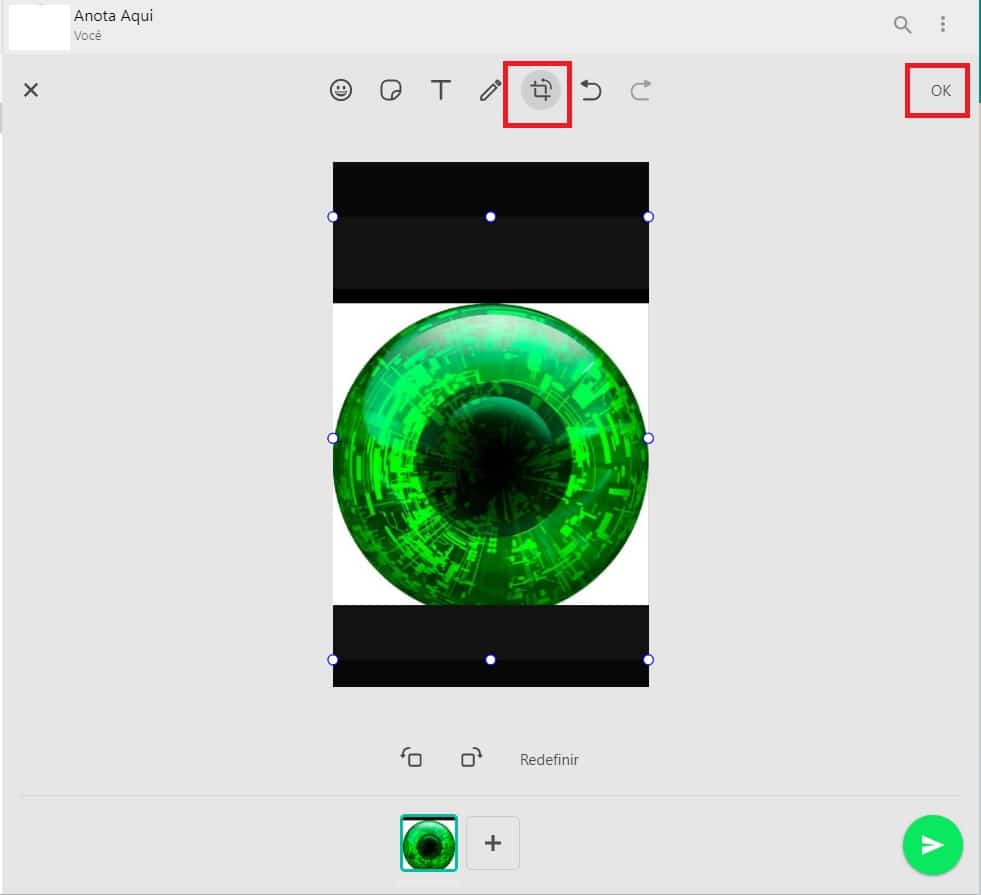The height and width of the screenshot is (895, 981).
Task: Select the pencil drawing tool
Action: [x=490, y=90]
